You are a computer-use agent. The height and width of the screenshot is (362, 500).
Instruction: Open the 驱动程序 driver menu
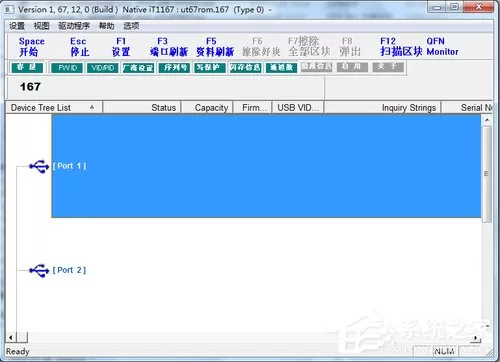click(x=74, y=26)
